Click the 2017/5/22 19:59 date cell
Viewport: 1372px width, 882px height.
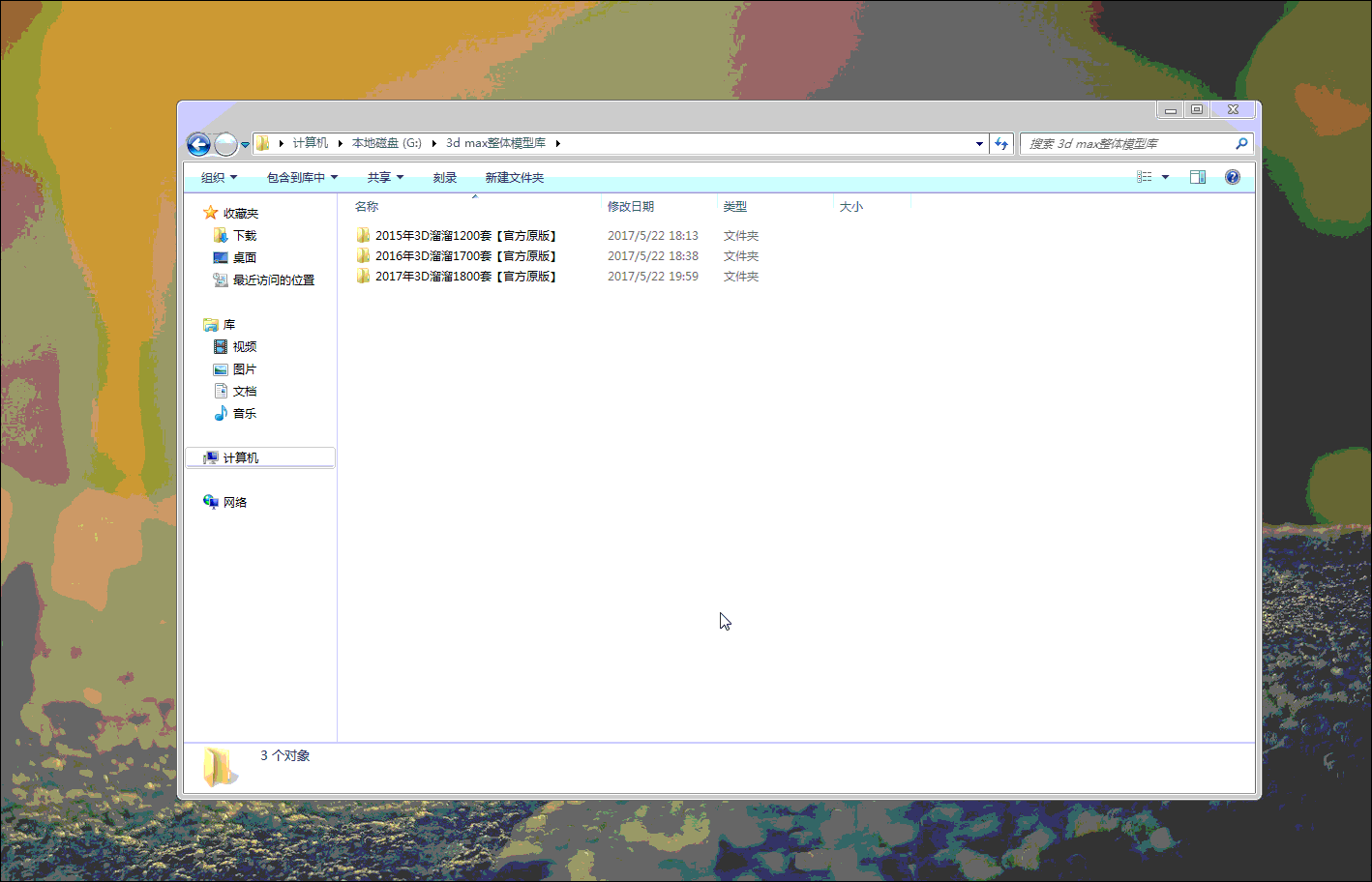653,277
